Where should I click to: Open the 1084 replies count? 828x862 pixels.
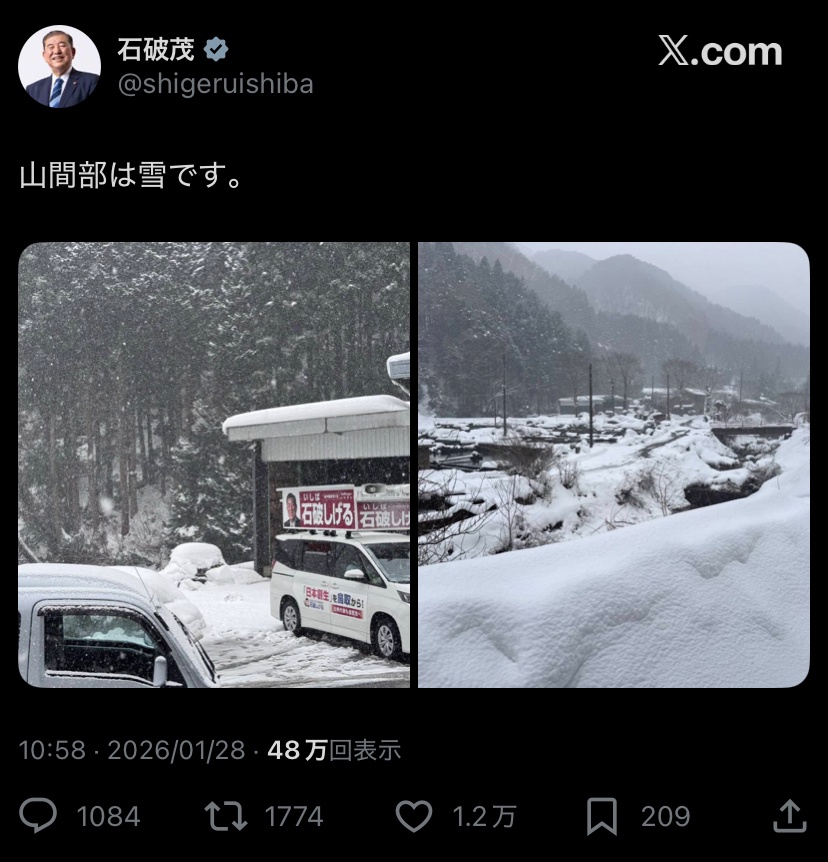(x=108, y=816)
